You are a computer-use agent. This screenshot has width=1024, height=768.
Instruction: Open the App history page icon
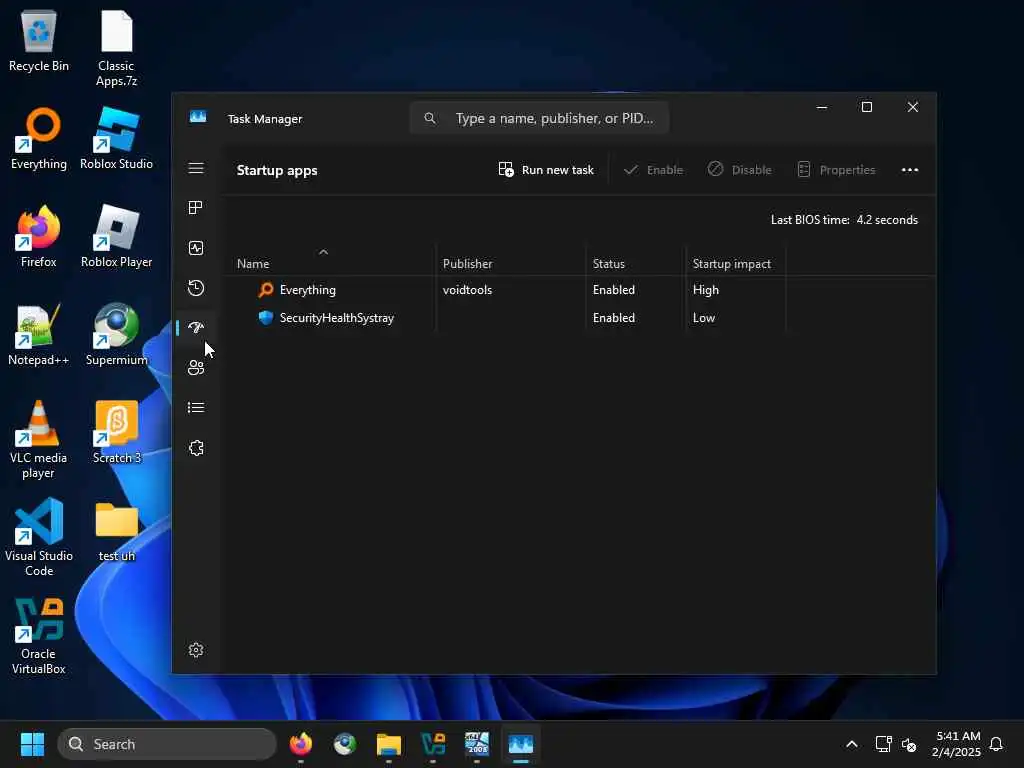coord(196,288)
